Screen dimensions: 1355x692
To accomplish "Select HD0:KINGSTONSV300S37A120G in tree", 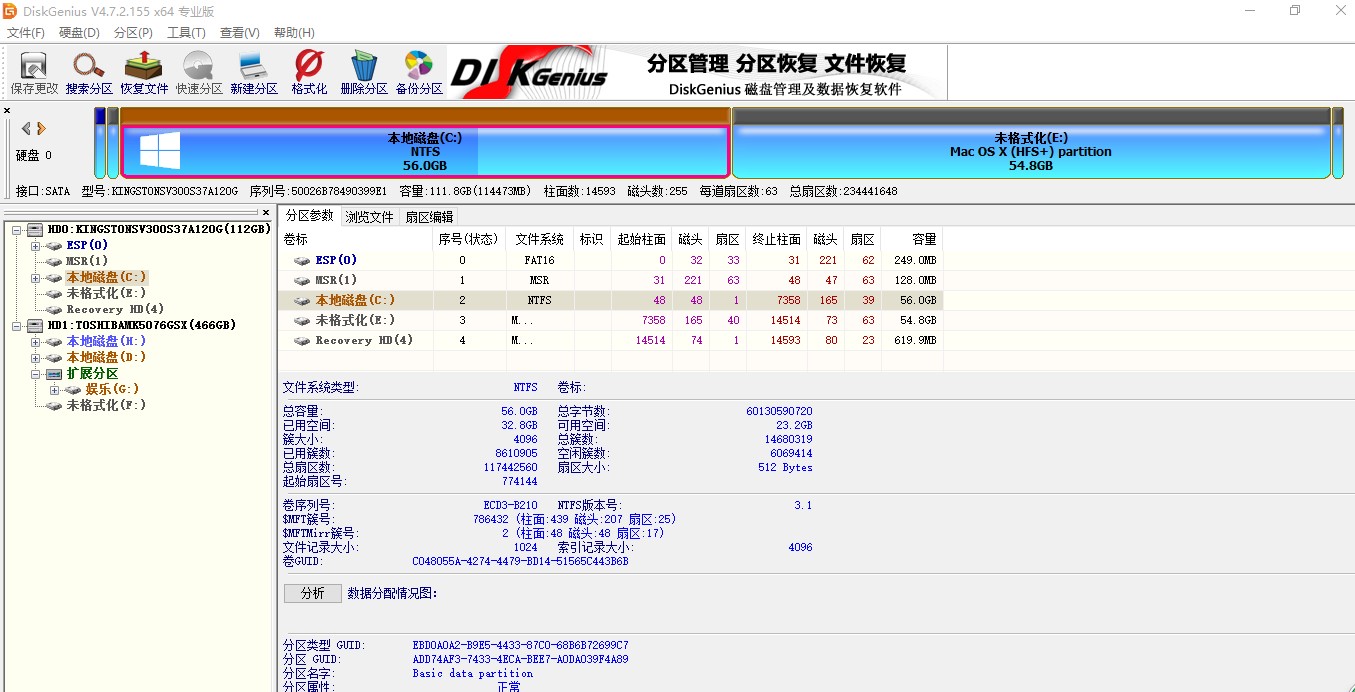I will click(x=159, y=229).
